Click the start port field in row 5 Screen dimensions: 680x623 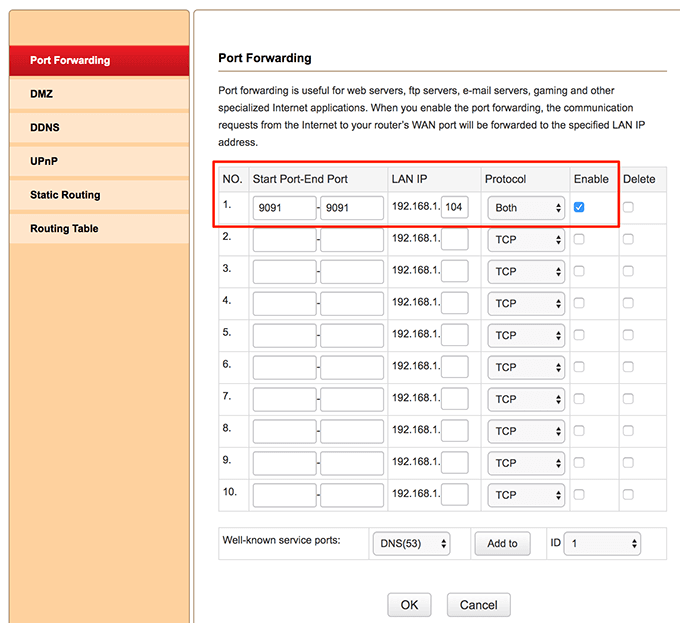click(284, 336)
